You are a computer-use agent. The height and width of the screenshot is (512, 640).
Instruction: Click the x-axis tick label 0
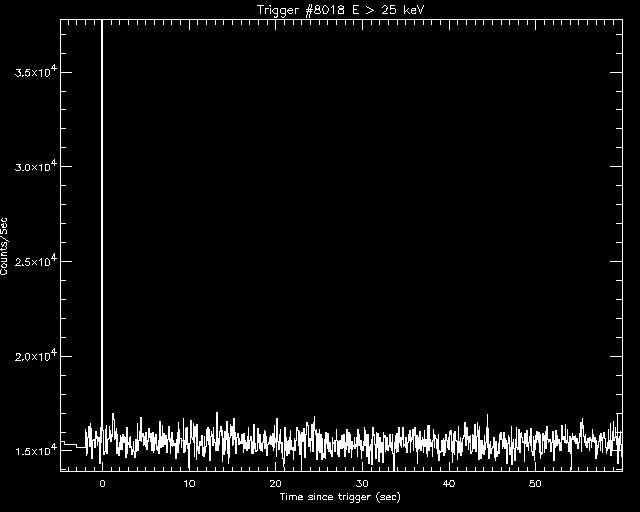coord(102,484)
